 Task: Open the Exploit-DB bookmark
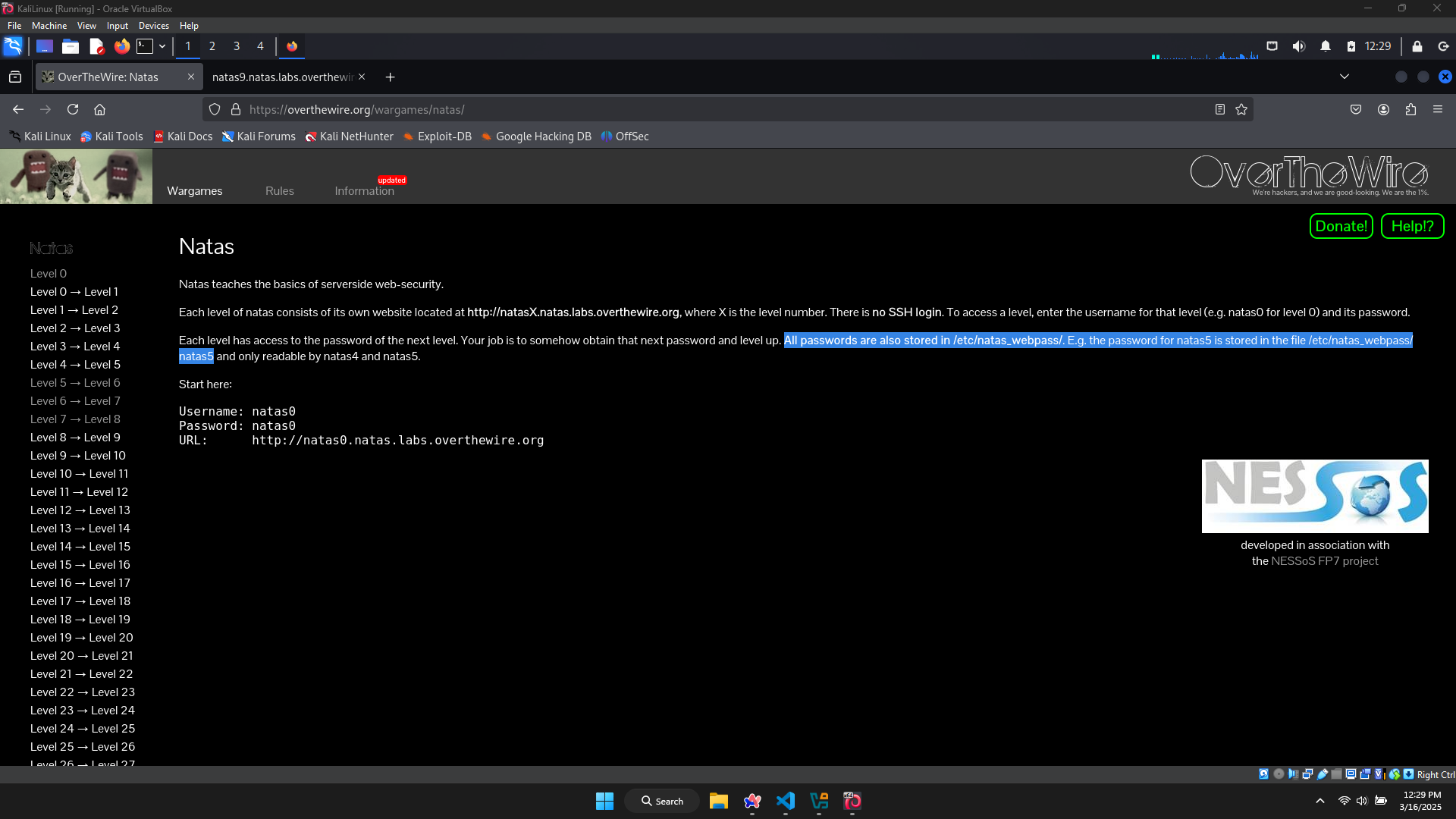pos(437,136)
